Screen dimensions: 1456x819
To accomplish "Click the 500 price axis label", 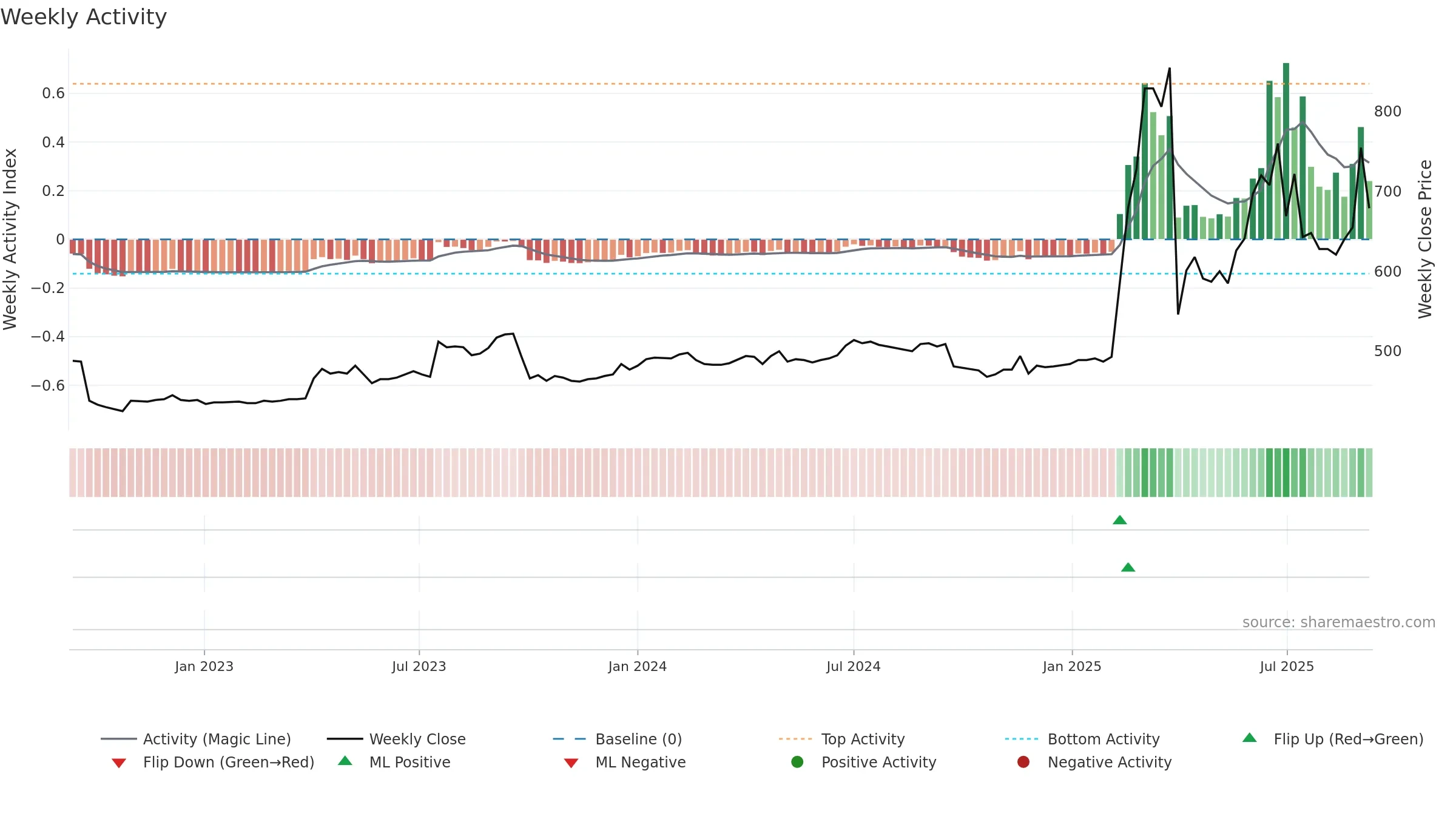I will click(1388, 351).
